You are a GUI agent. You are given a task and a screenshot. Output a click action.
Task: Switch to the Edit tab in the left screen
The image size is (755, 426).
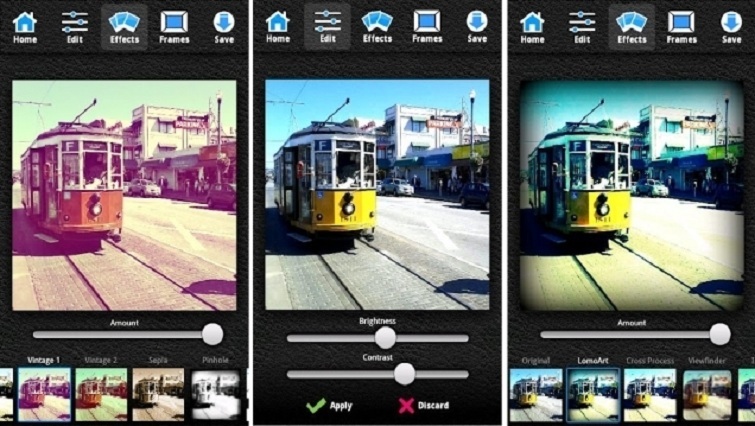click(75, 26)
